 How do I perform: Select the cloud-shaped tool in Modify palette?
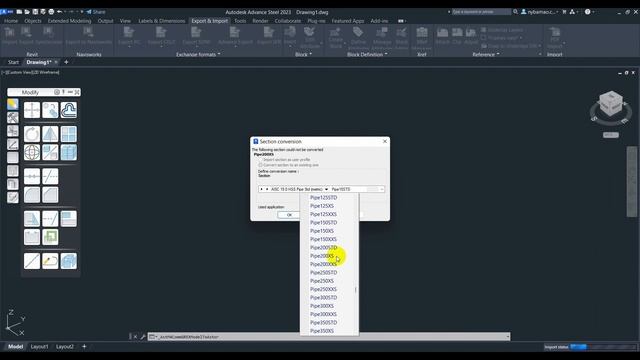69,110
